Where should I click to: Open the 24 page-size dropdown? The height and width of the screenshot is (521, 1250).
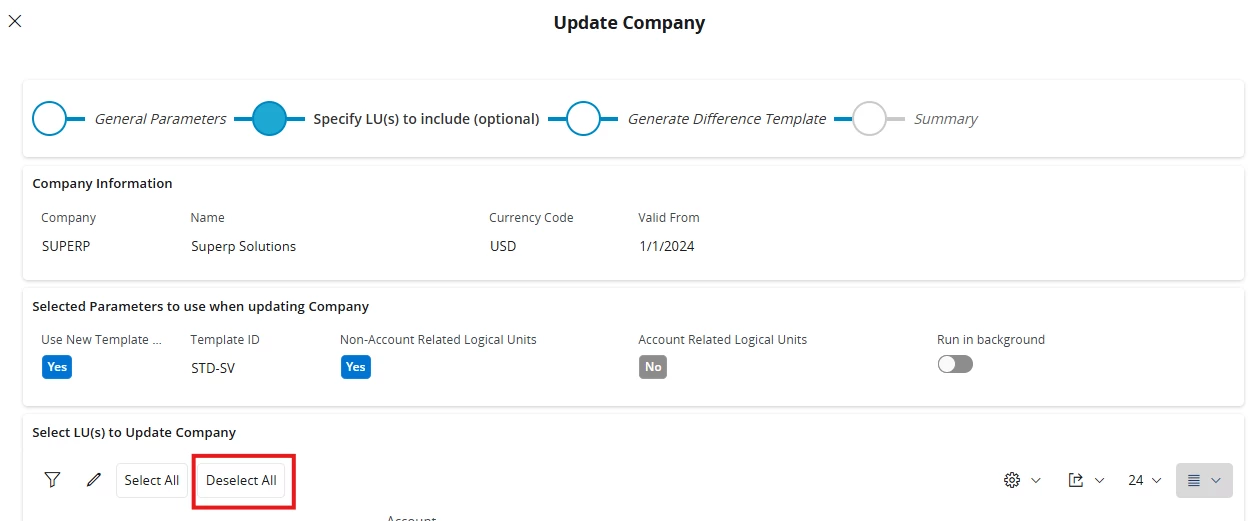tap(1146, 480)
